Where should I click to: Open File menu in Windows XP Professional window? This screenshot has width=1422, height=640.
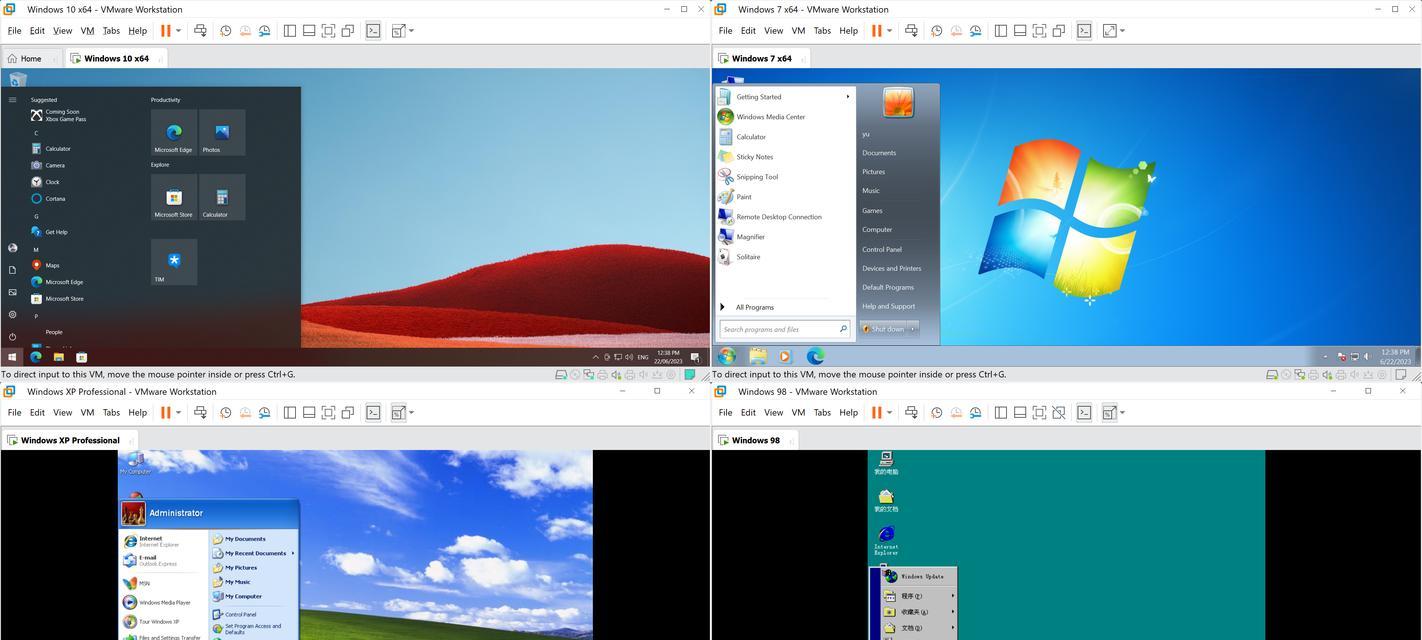click(x=14, y=413)
